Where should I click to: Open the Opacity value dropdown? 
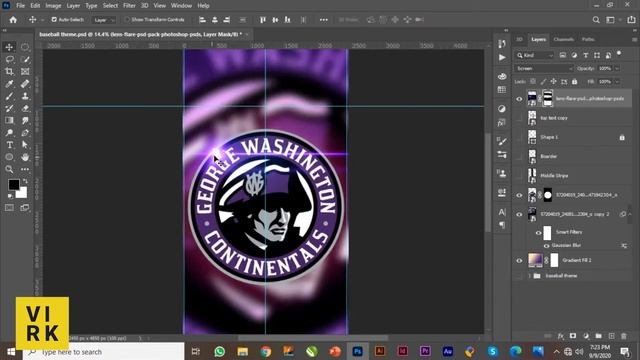[617, 69]
